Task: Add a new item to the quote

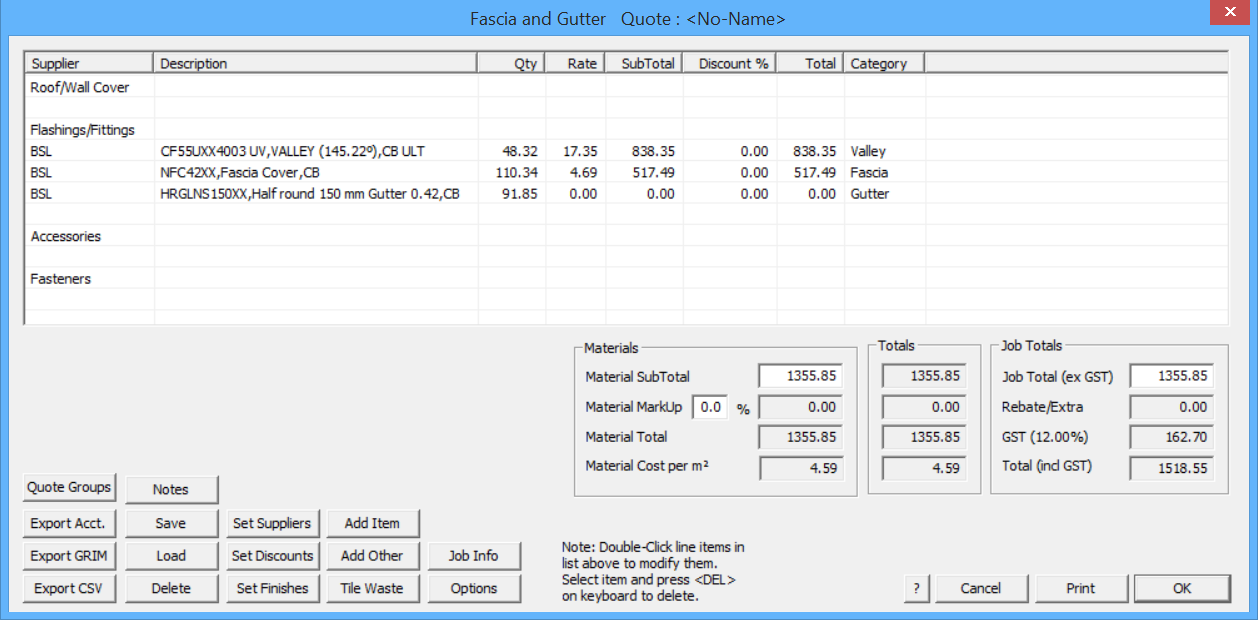Action: pyautogui.click(x=373, y=523)
